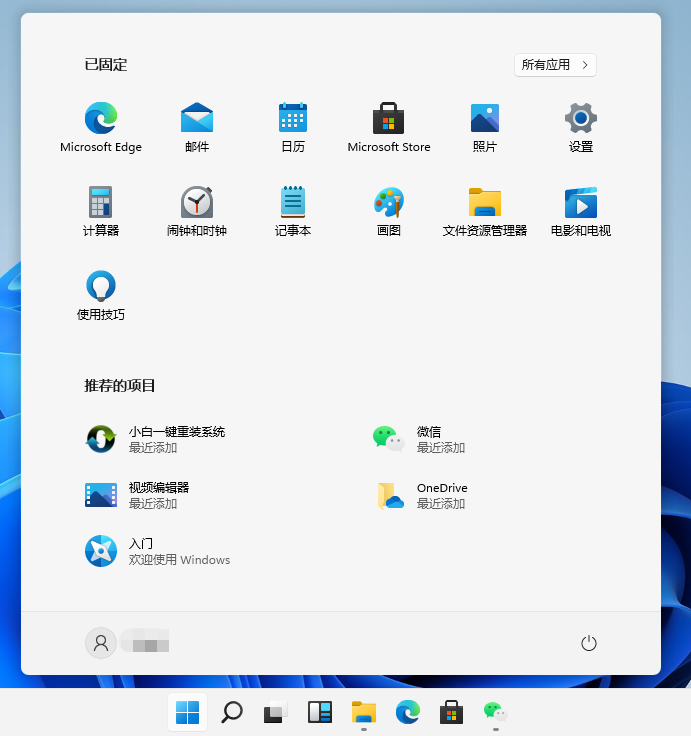Open 电影和电视 app
Screen dimensions: 691x736
tap(581, 211)
